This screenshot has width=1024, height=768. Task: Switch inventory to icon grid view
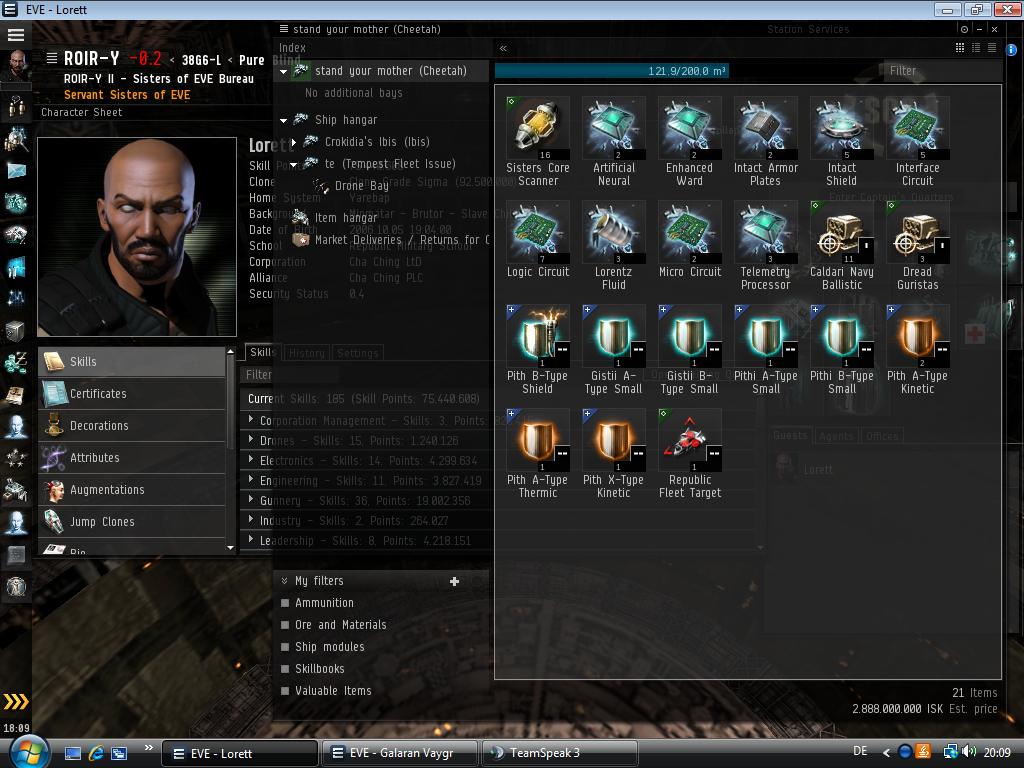point(959,47)
